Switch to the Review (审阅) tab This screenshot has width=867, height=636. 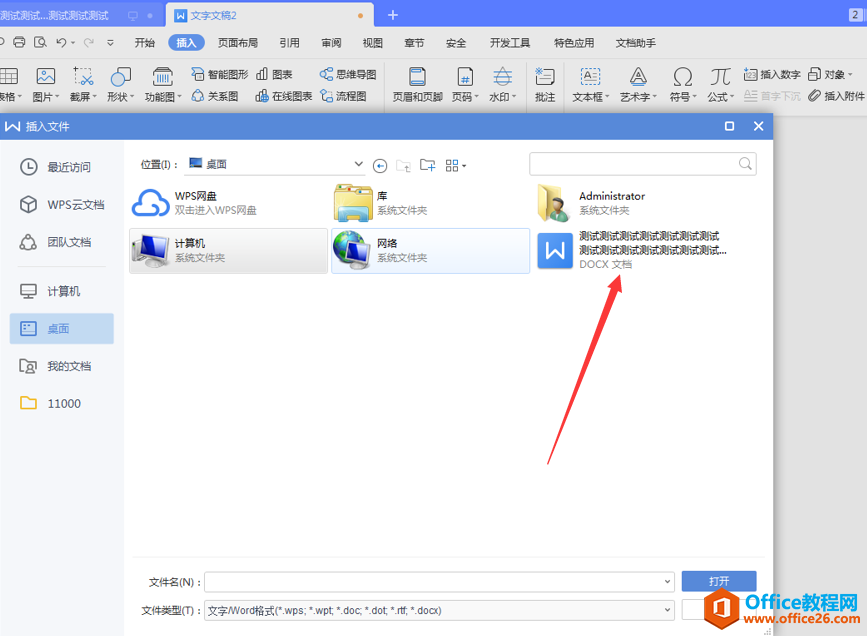coord(331,43)
